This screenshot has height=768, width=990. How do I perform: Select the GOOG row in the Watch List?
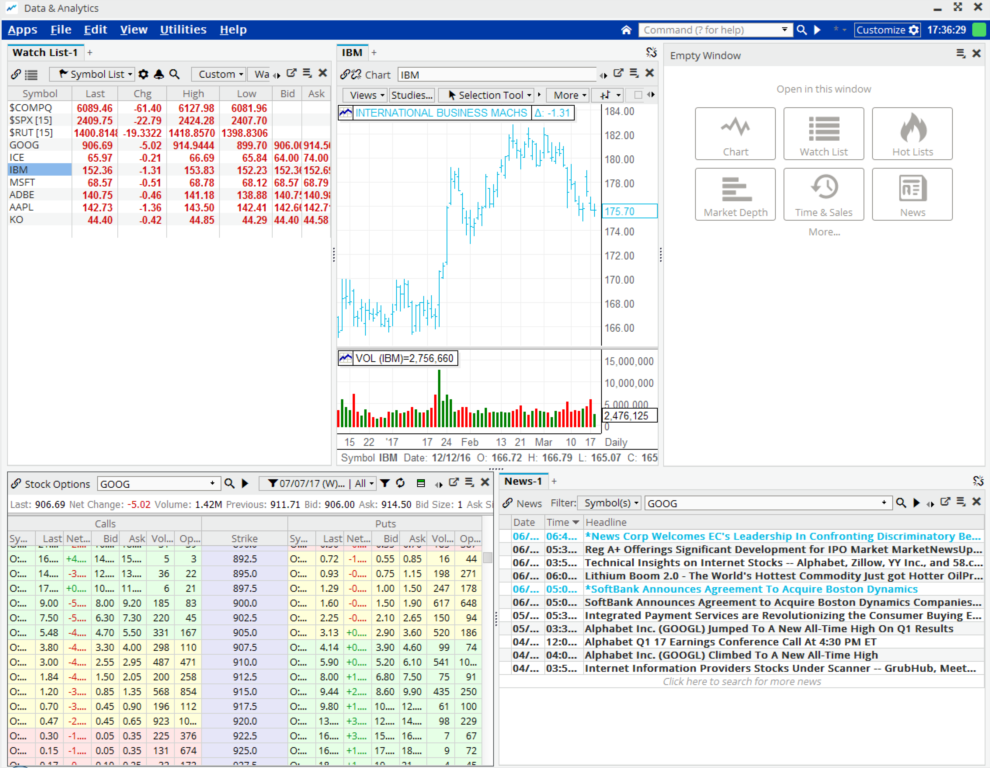click(x=169, y=145)
